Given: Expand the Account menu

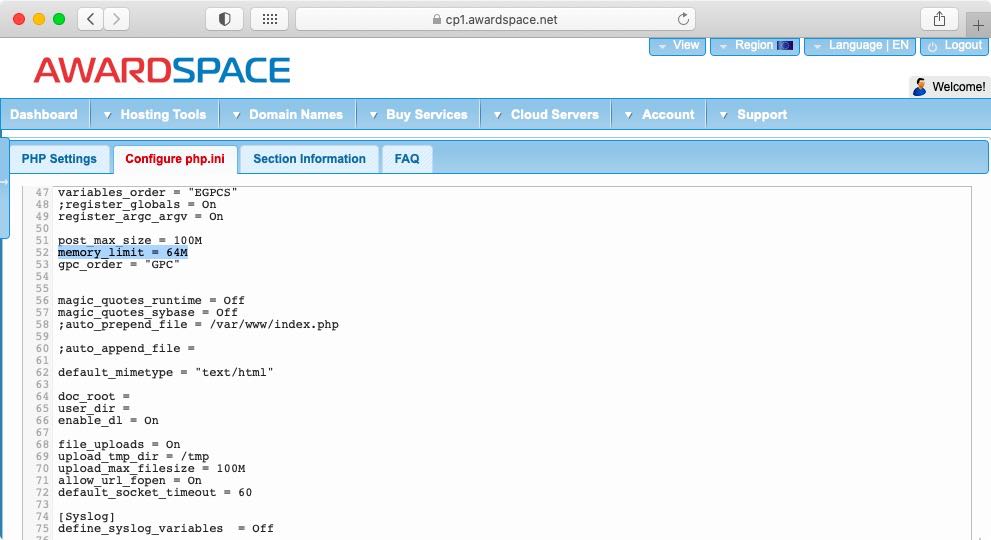Looking at the screenshot, I should point(659,114).
